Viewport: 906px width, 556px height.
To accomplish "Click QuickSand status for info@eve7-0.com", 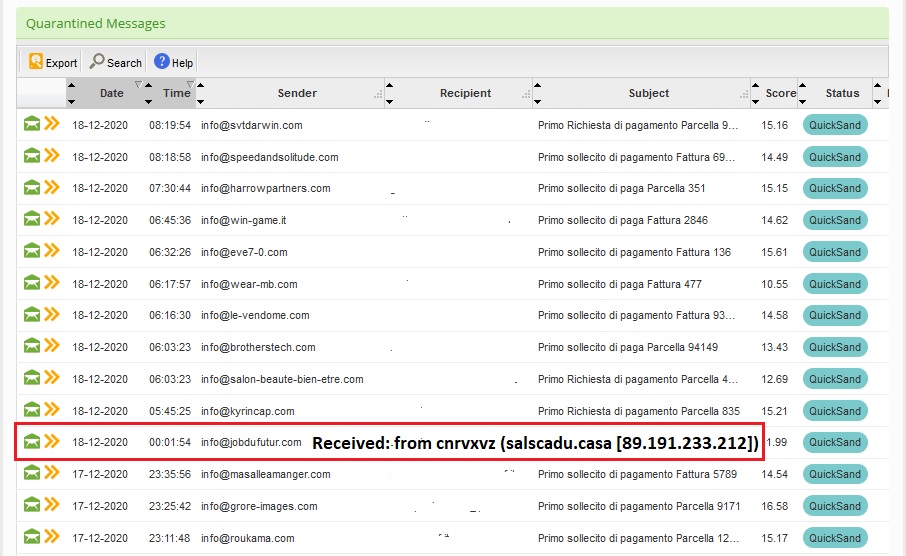I will [835, 252].
